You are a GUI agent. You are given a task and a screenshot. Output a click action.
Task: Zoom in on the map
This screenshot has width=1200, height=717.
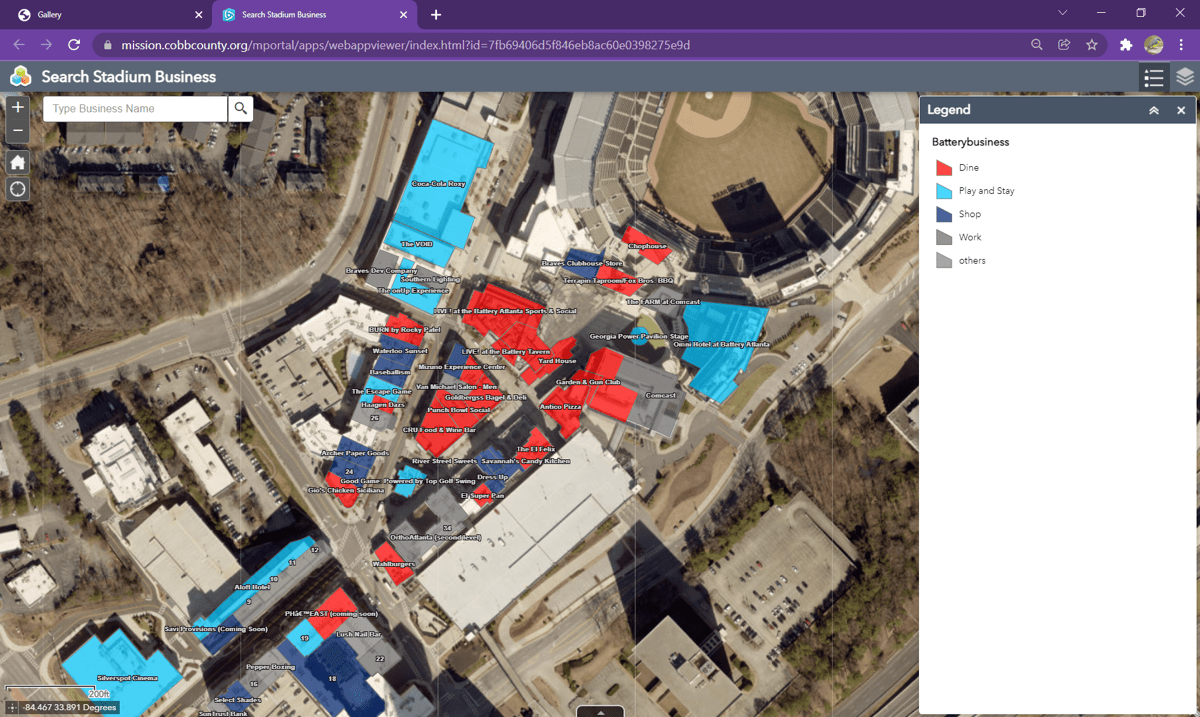pyautogui.click(x=18, y=108)
